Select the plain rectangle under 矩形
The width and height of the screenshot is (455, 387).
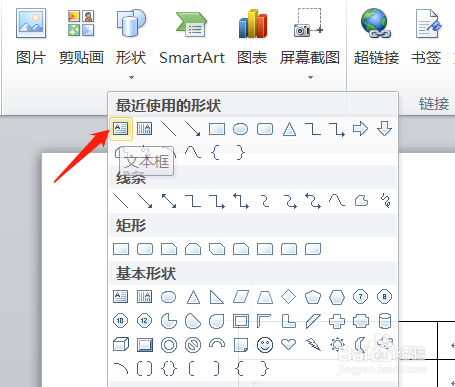[x=121, y=249]
